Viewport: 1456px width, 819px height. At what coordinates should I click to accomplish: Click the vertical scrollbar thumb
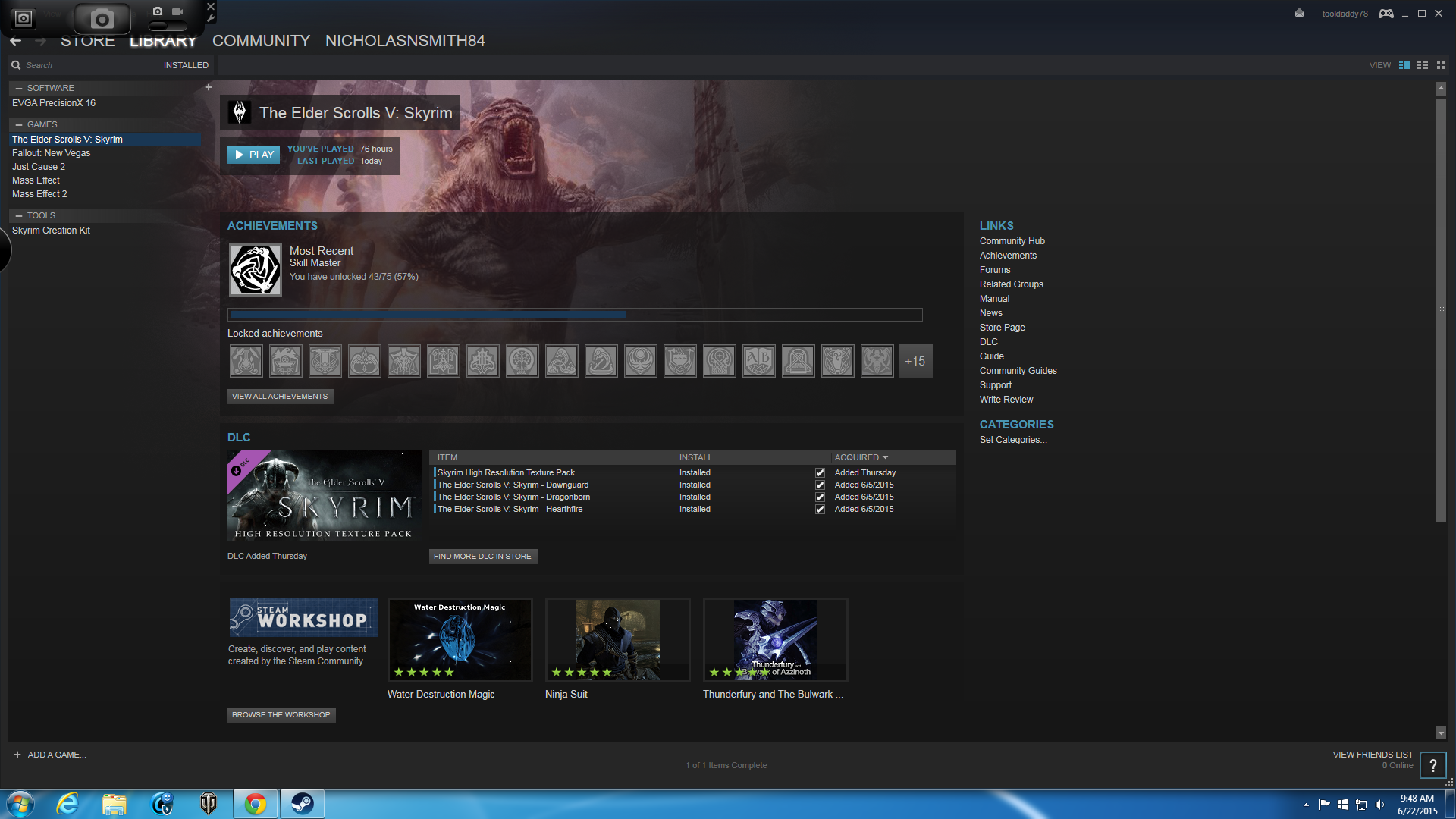coord(1441,309)
